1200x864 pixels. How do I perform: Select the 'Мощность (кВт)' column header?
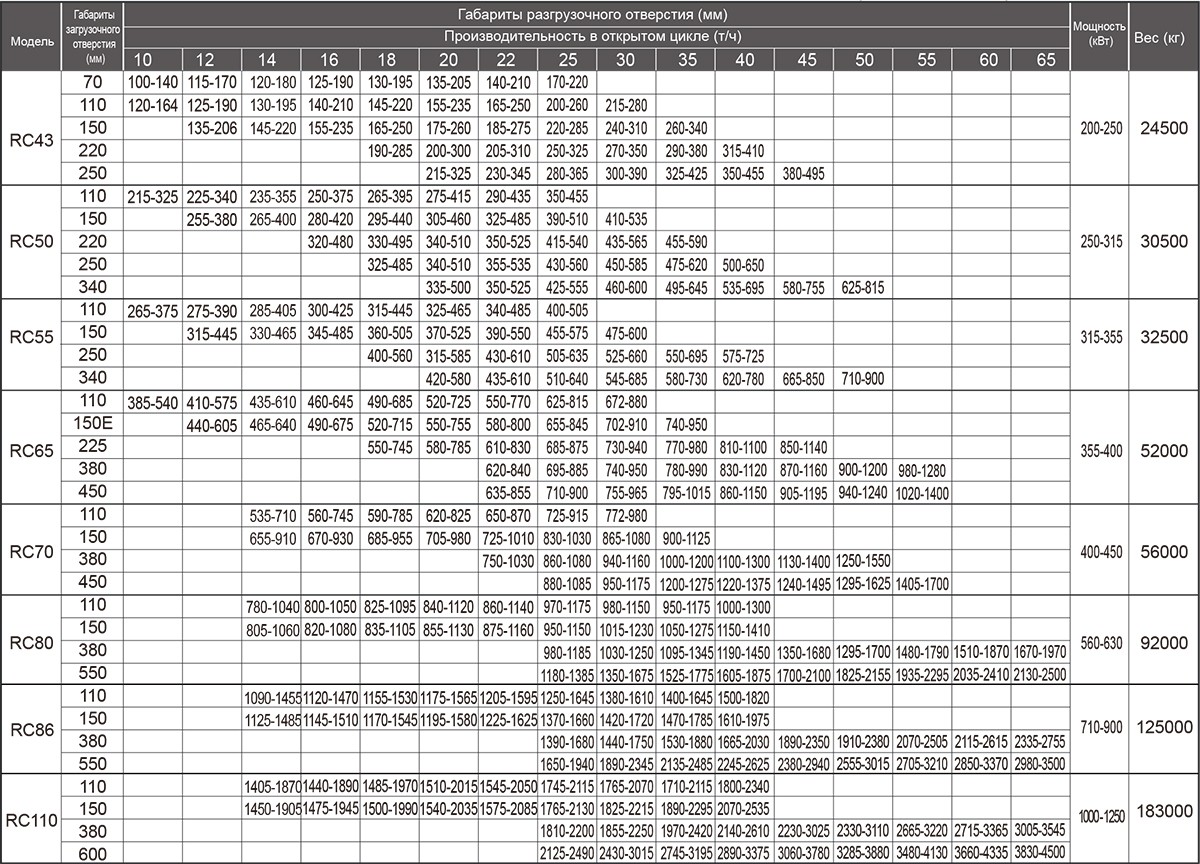tap(1098, 35)
